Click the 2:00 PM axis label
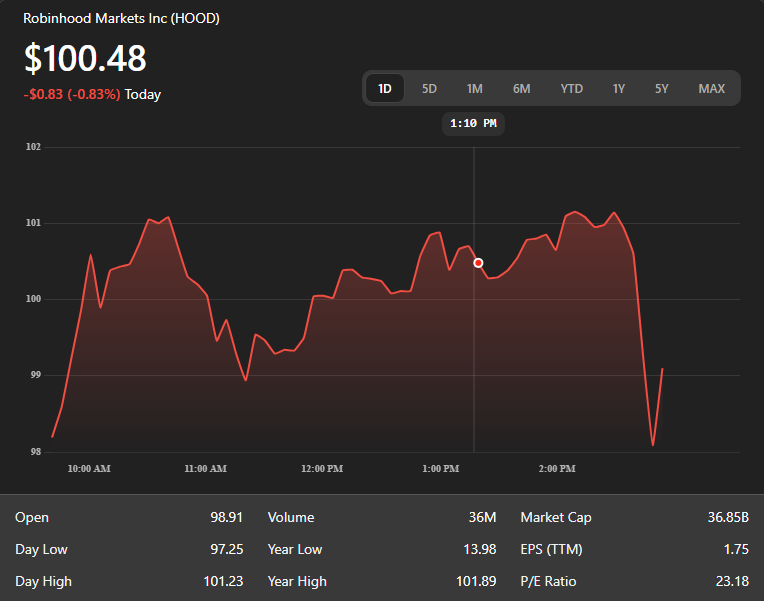The image size is (764, 601). pyautogui.click(x=557, y=468)
